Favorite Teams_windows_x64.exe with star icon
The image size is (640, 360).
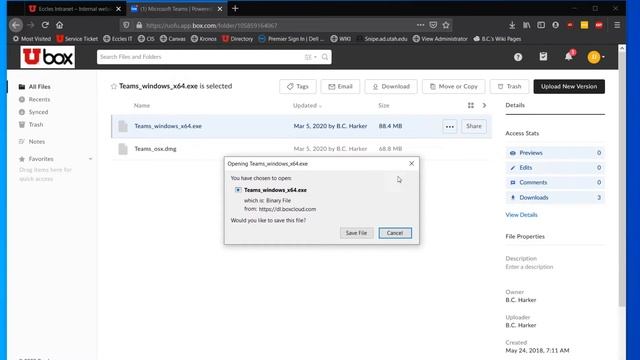[113, 86]
